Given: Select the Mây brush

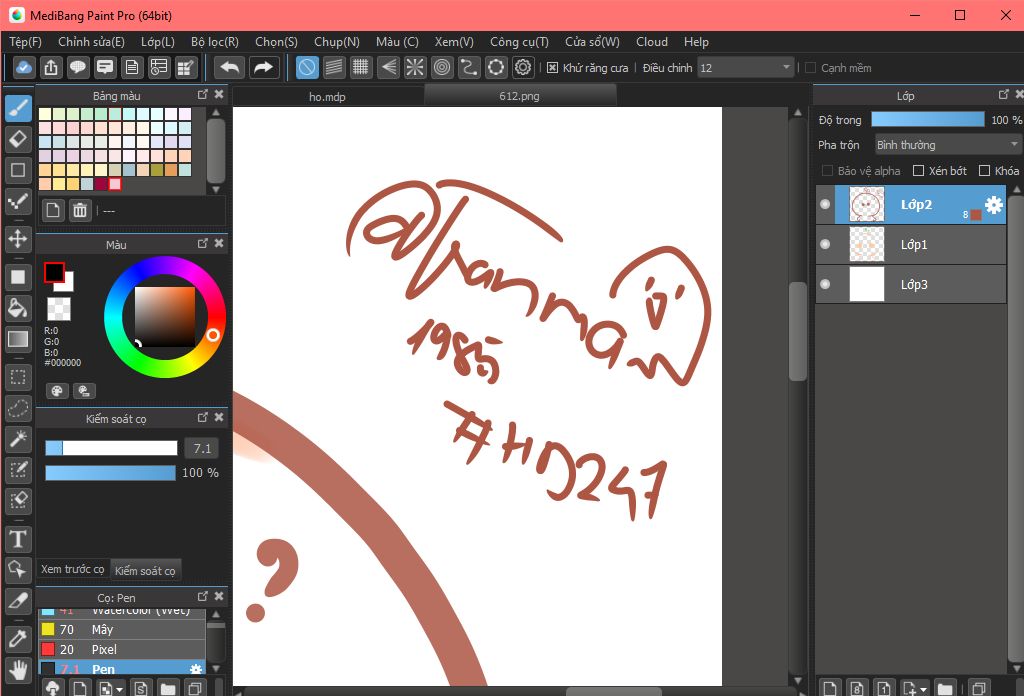Looking at the screenshot, I should pos(122,629).
